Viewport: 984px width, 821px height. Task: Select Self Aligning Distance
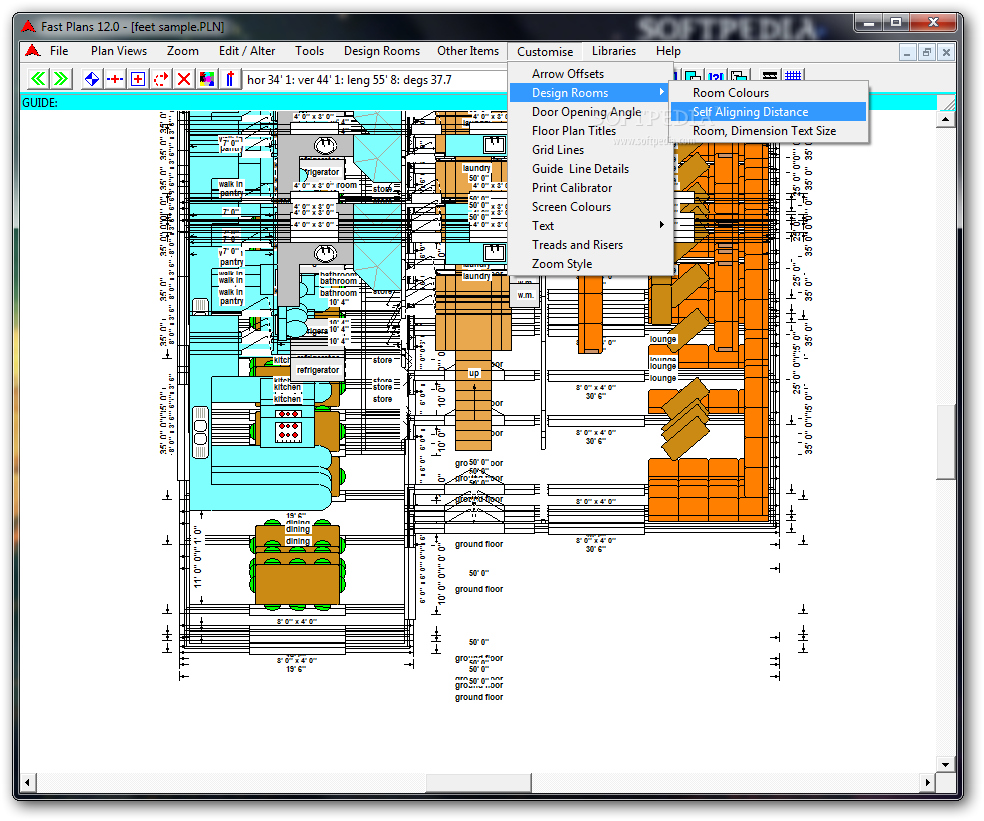(769, 112)
